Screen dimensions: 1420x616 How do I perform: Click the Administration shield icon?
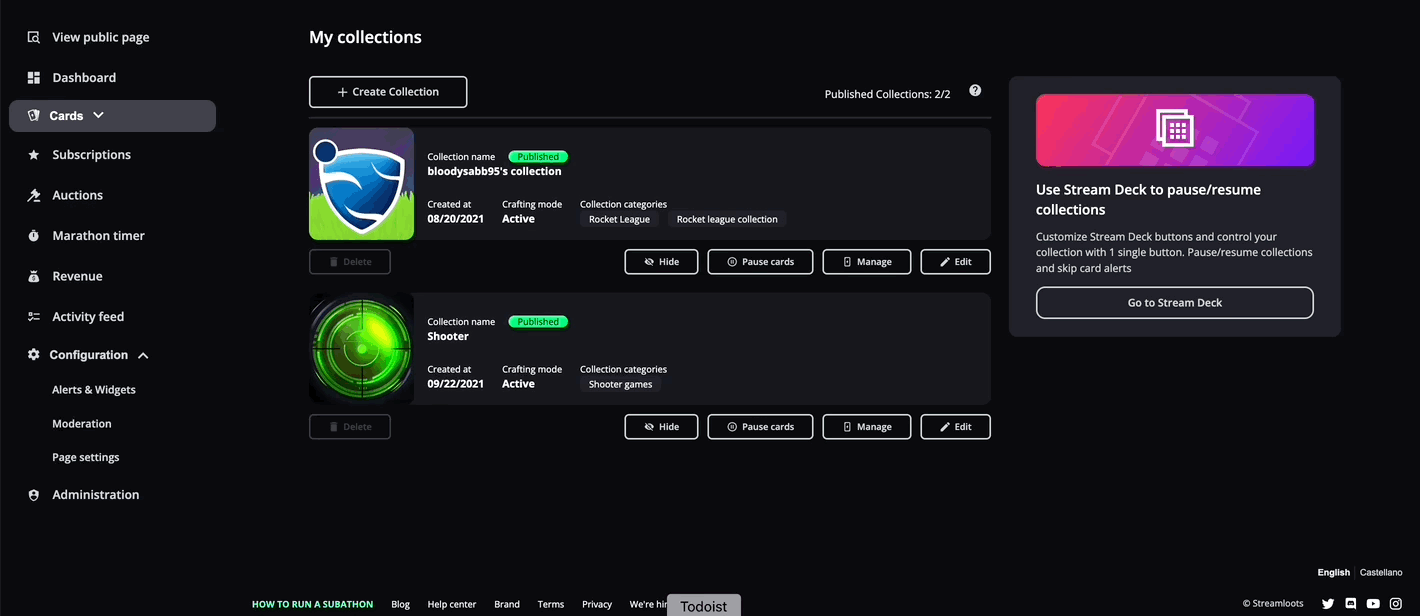click(33, 495)
